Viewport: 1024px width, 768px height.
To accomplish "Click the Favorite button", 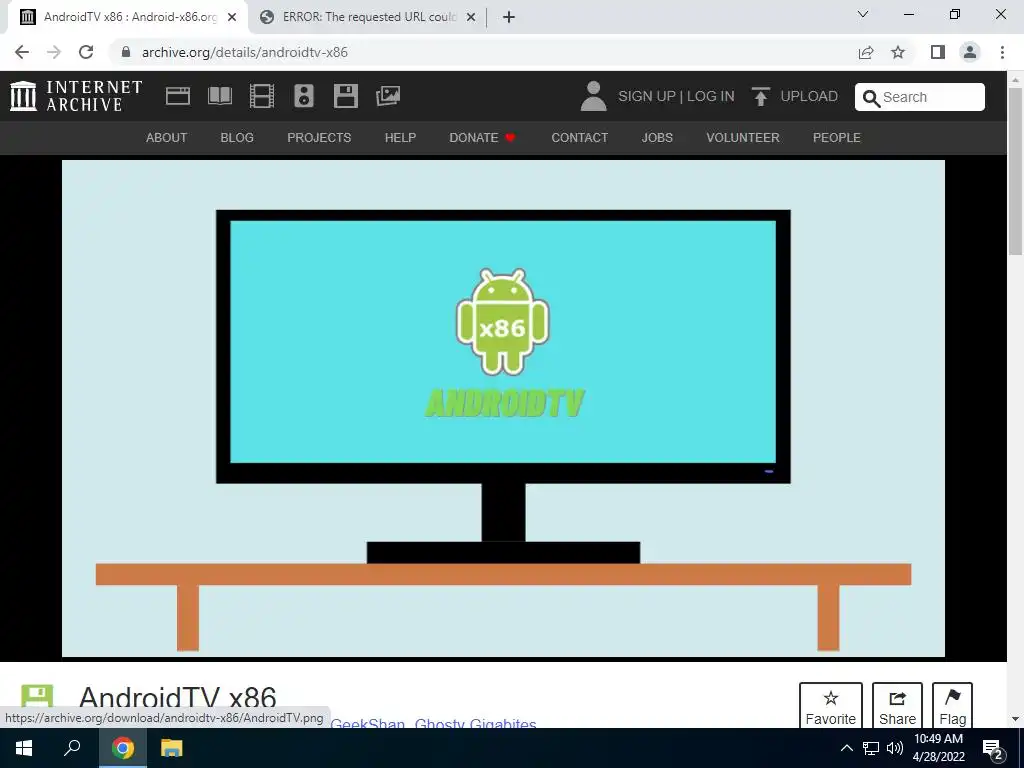I will [831, 707].
